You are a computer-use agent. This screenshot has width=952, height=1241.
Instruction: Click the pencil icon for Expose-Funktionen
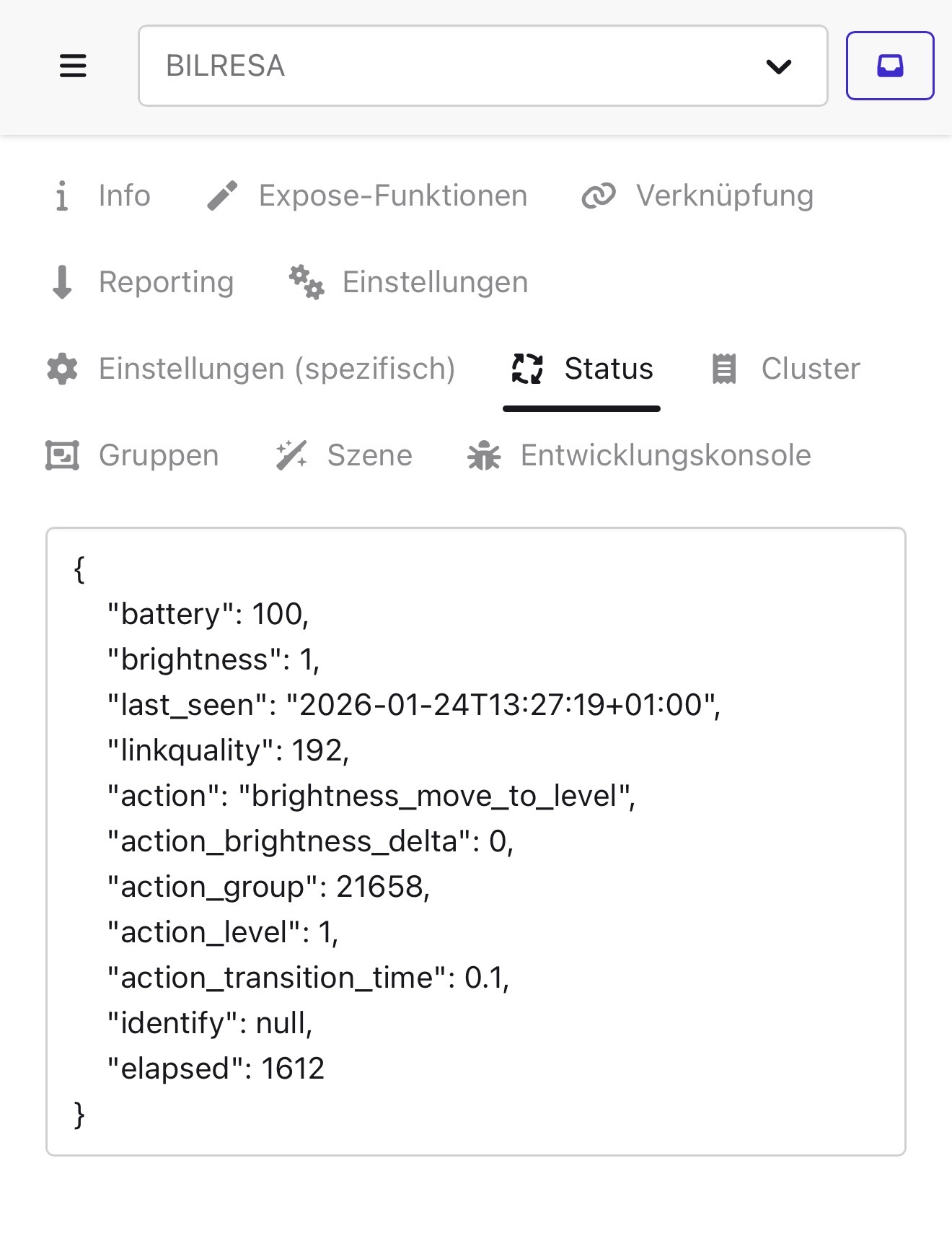(x=222, y=196)
